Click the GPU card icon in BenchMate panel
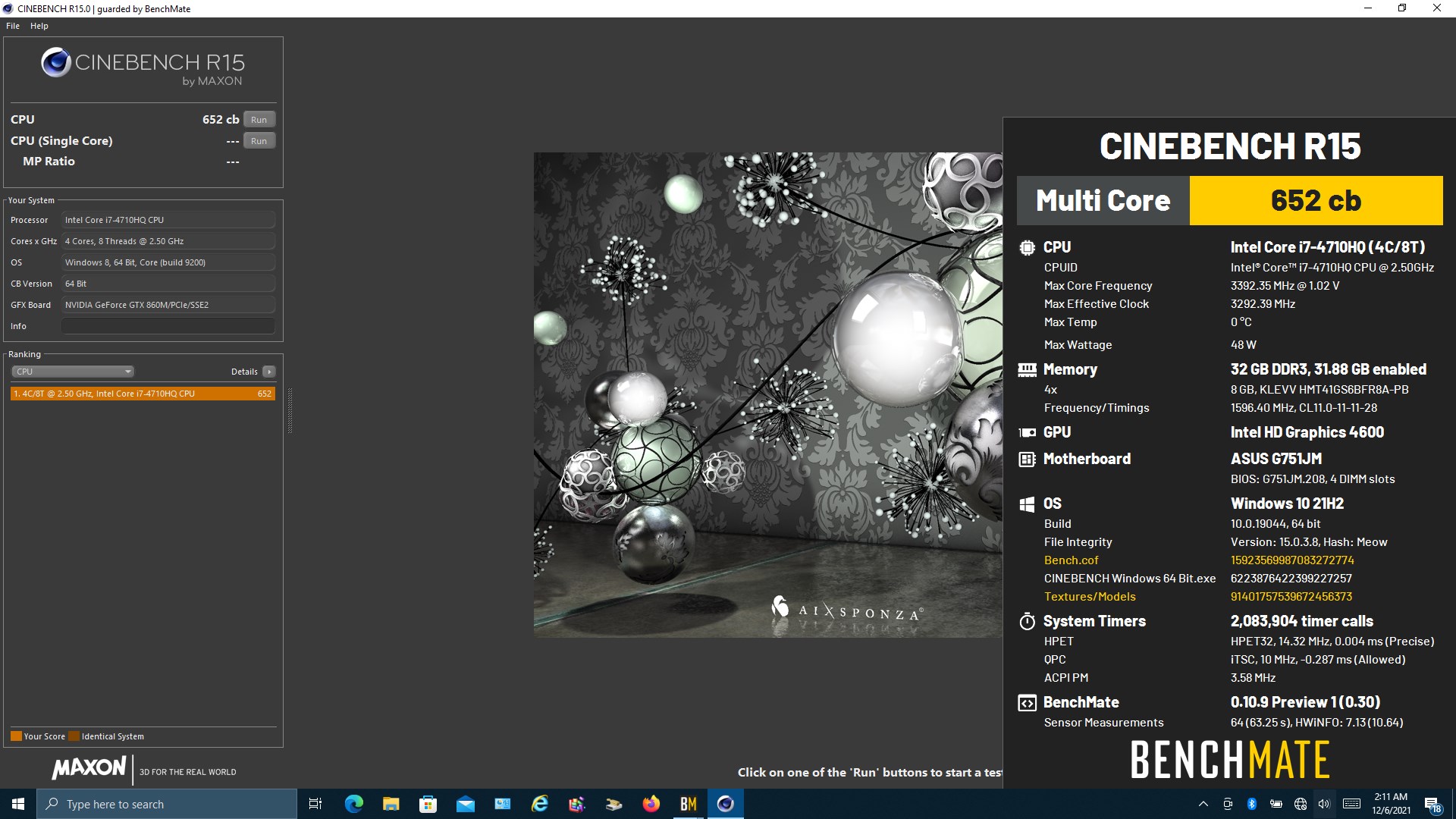The width and height of the screenshot is (1456, 819). point(1027,432)
